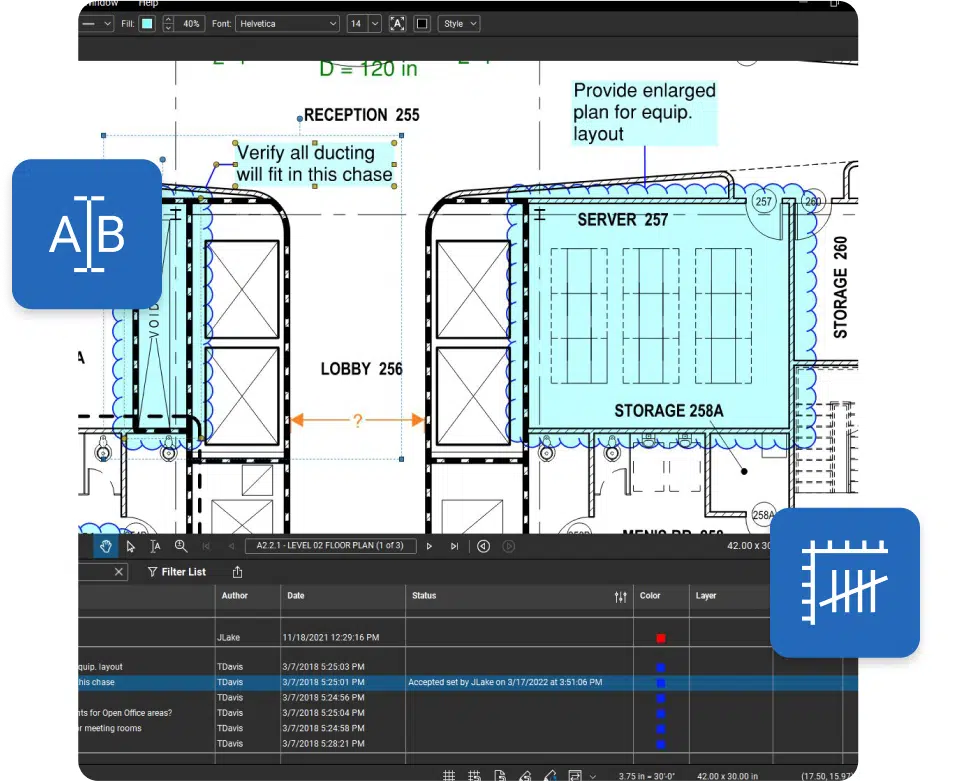Expand the Style dropdown
The width and height of the screenshot is (958, 781).
click(x=459, y=23)
